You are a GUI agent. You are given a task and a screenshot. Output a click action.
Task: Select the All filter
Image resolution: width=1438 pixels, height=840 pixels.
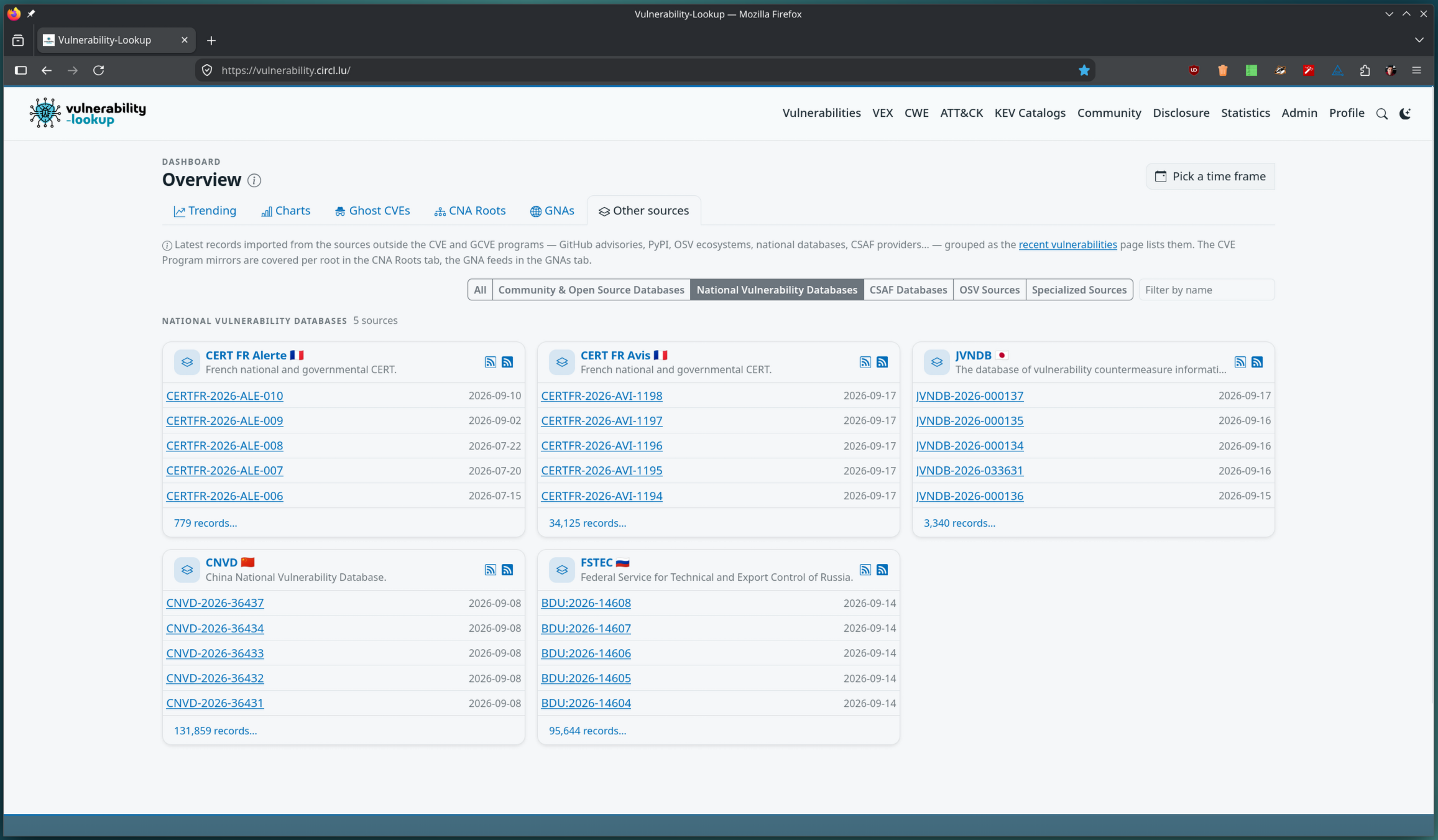[x=480, y=290]
